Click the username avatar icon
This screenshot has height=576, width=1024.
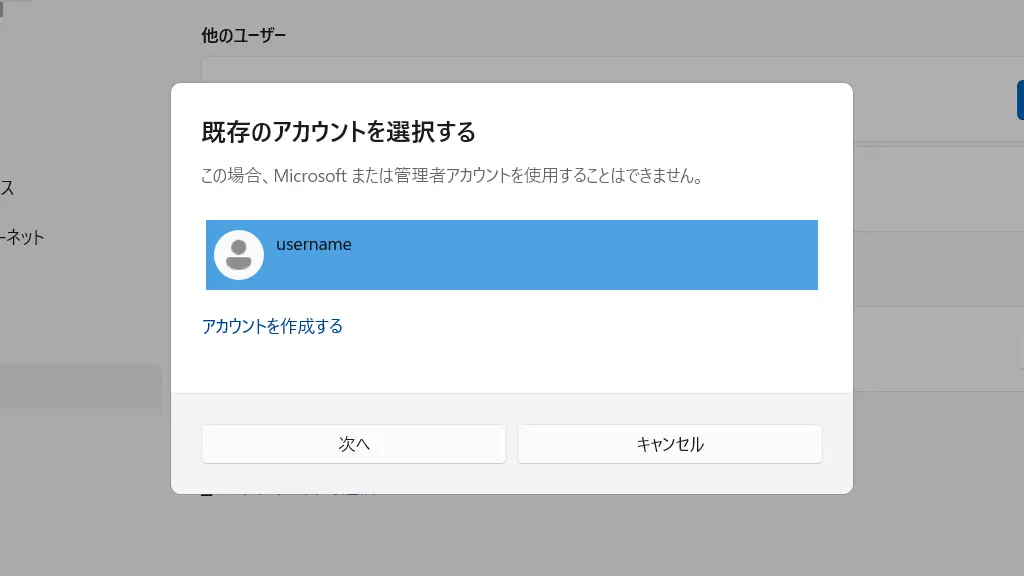click(239, 255)
